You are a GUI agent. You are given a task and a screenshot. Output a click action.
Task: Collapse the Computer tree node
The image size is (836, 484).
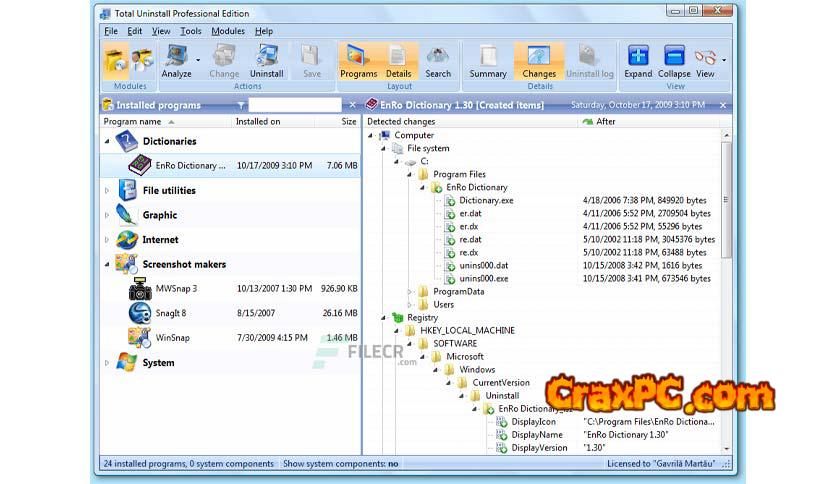point(371,135)
